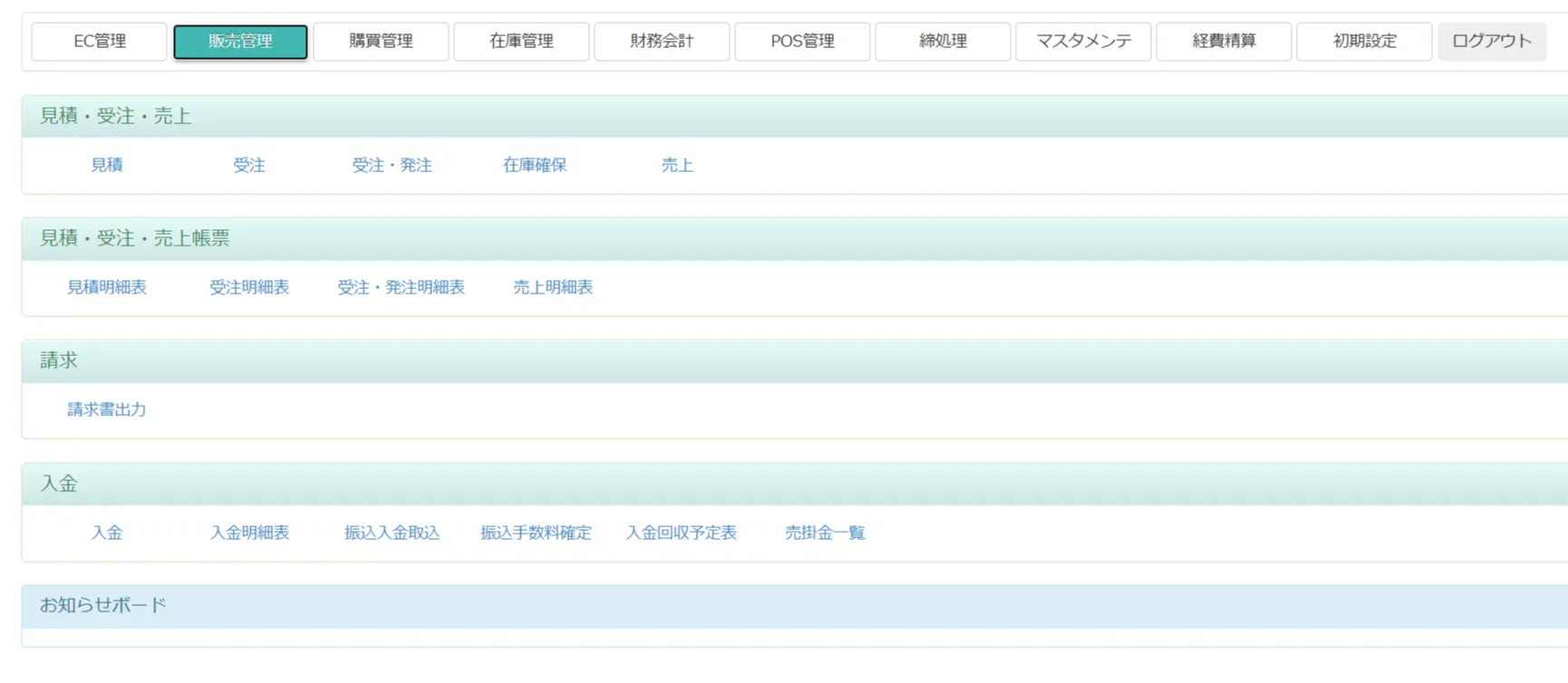The width and height of the screenshot is (1568, 683).
Task: Open the 経費精算 tab
Action: (x=1224, y=42)
